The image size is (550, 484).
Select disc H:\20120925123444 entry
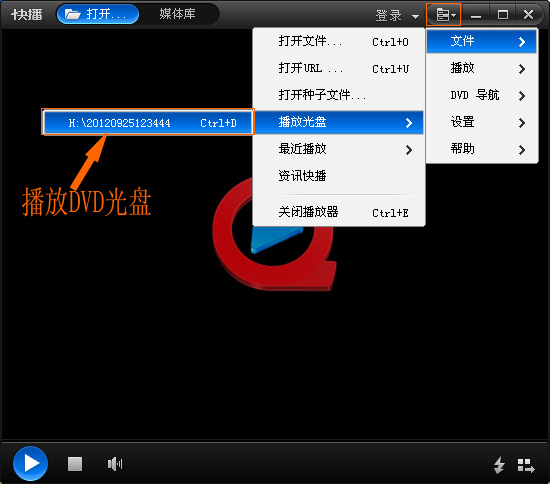tap(147, 122)
